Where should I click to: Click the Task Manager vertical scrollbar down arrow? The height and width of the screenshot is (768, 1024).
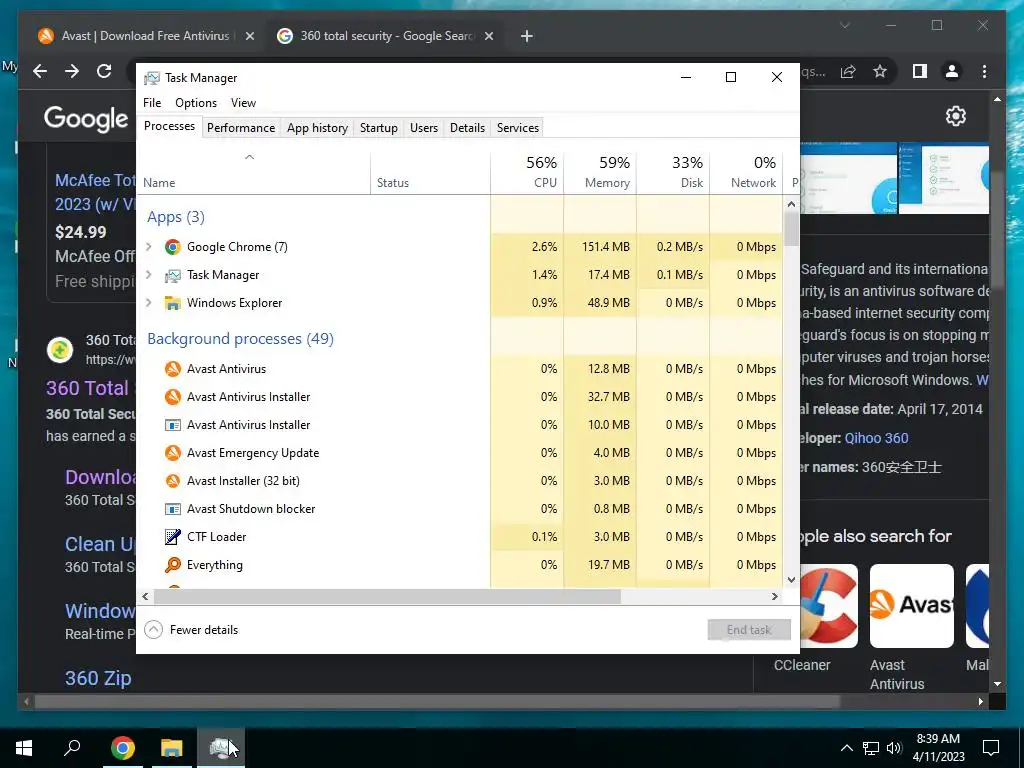[791, 579]
